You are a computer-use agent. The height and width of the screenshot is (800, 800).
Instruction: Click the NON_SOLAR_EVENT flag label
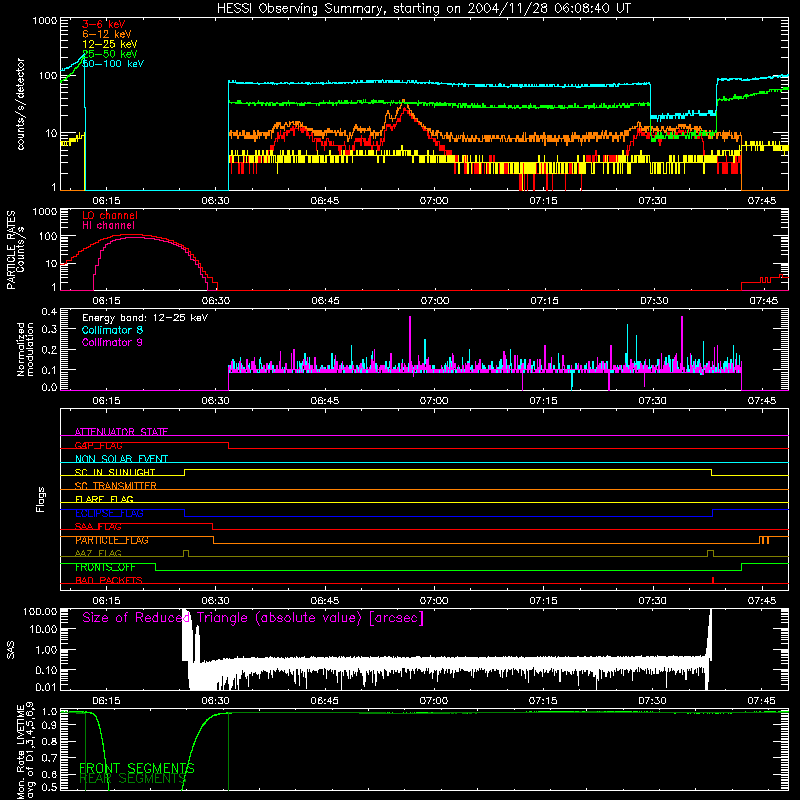point(121,459)
